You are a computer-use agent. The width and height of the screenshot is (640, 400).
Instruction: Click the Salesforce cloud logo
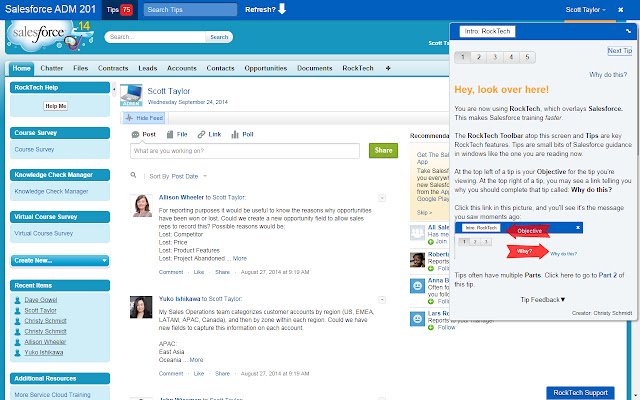[39, 36]
